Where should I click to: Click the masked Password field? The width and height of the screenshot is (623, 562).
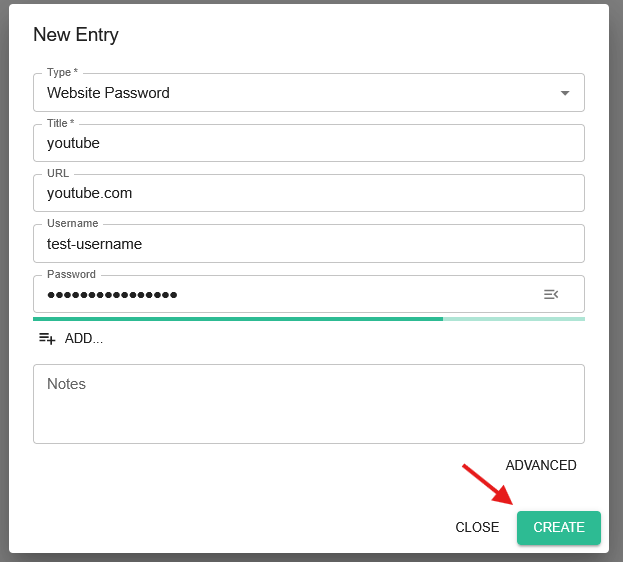tap(286, 295)
